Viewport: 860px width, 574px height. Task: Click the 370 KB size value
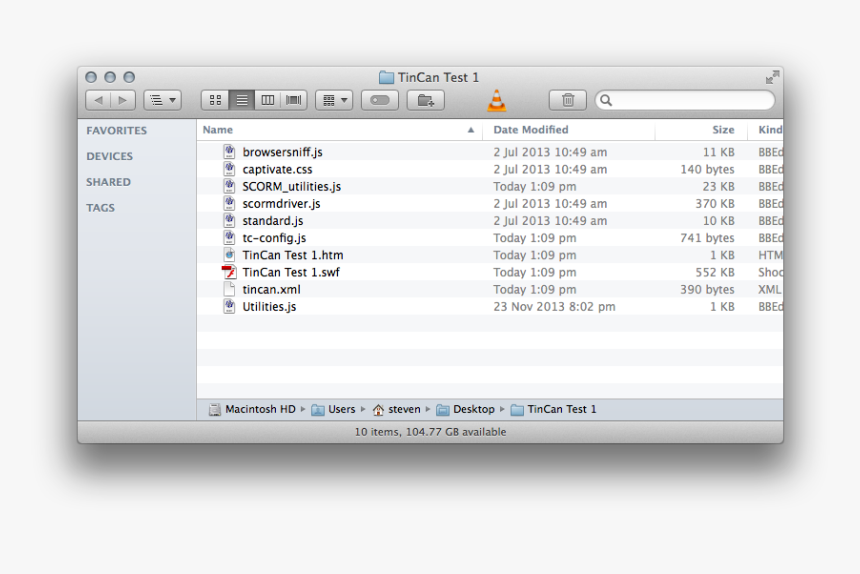715,203
